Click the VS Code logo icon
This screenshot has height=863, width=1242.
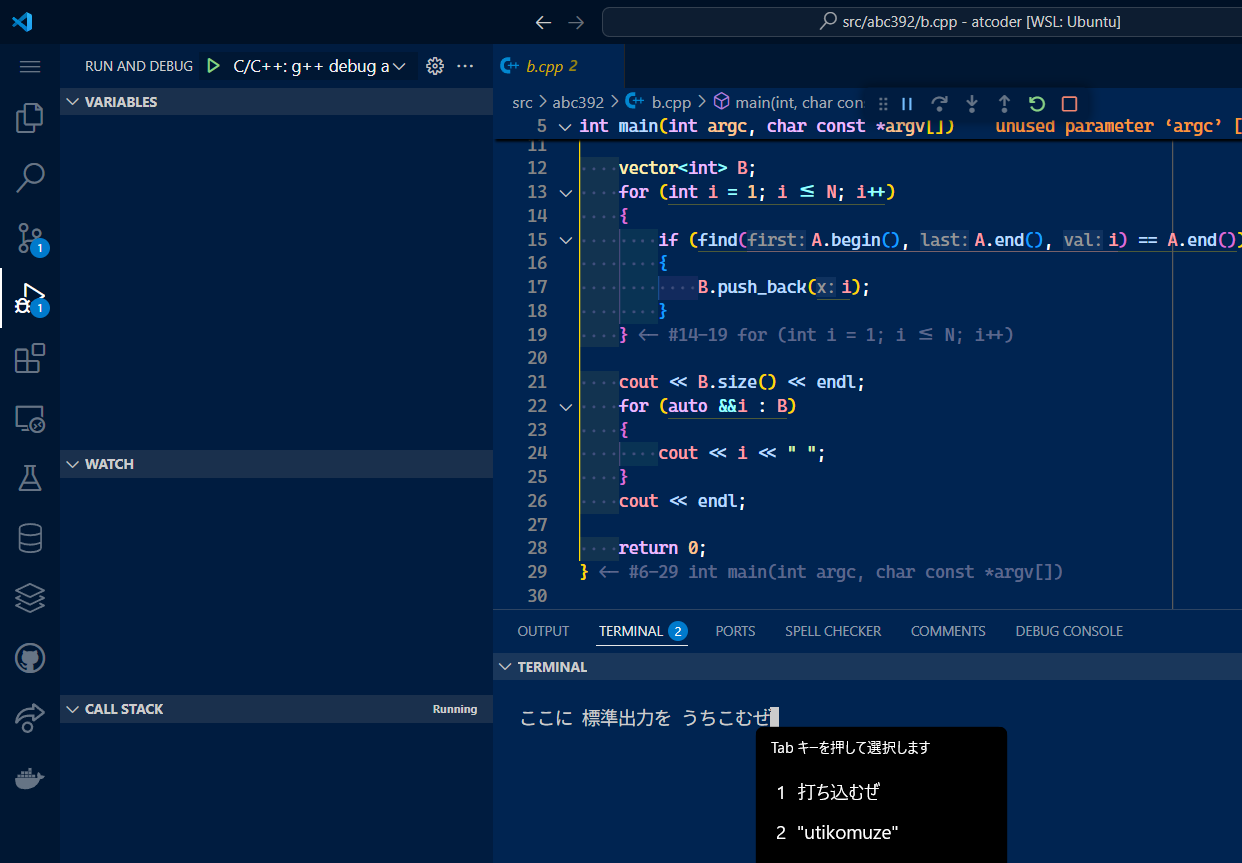point(22,21)
